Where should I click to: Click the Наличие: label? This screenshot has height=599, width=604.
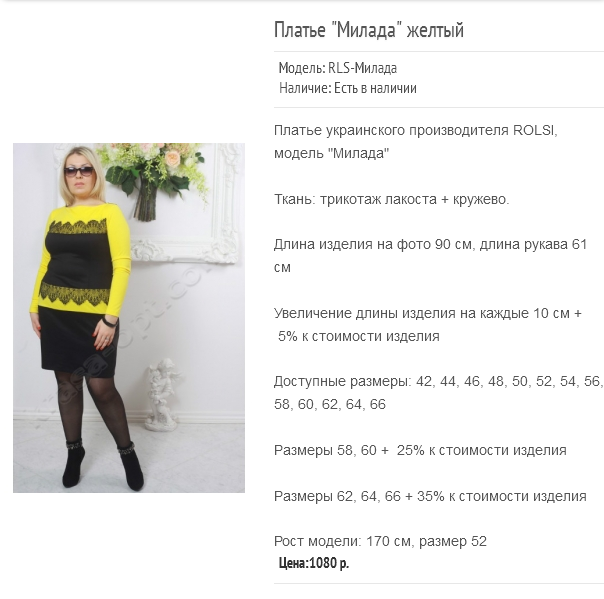[305, 88]
